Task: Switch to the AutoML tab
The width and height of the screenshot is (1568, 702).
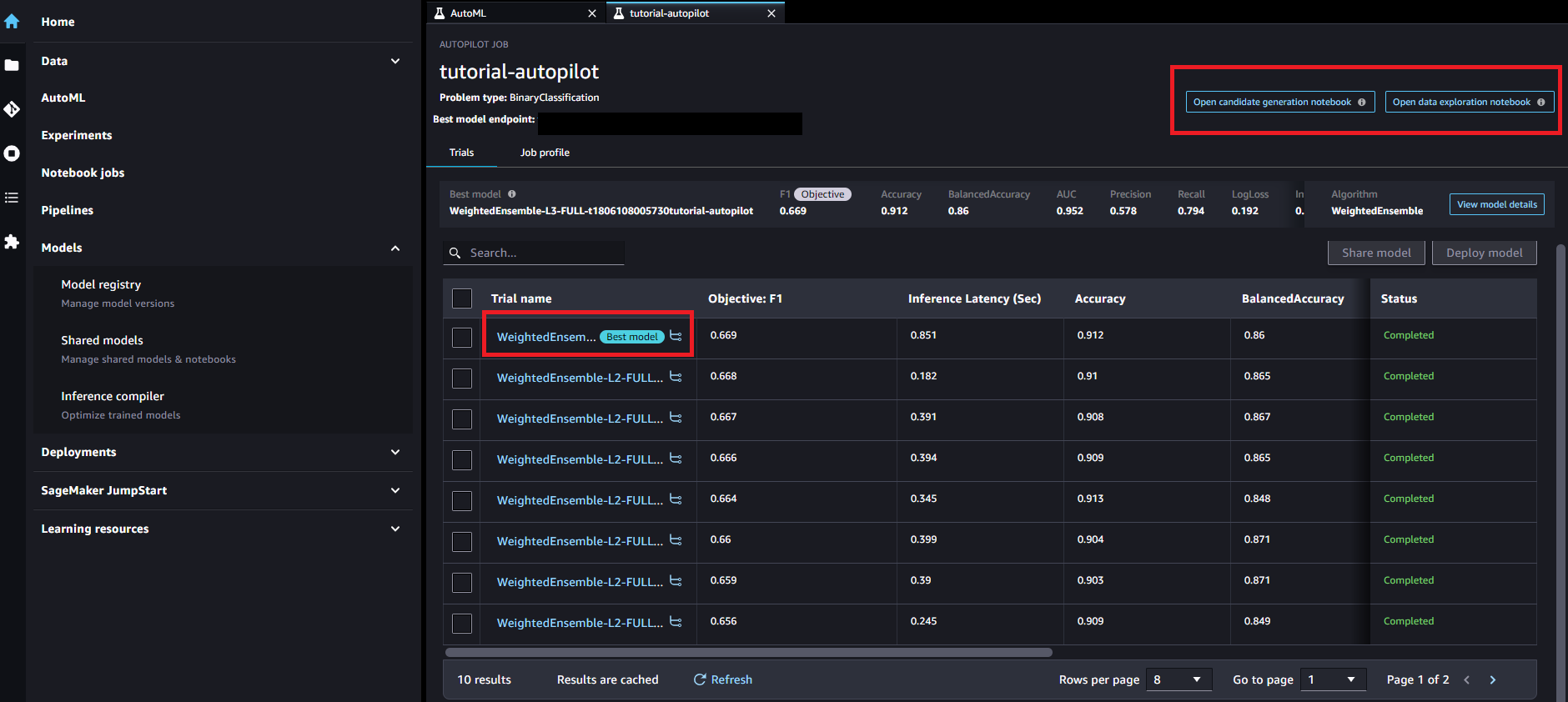Action: point(515,13)
